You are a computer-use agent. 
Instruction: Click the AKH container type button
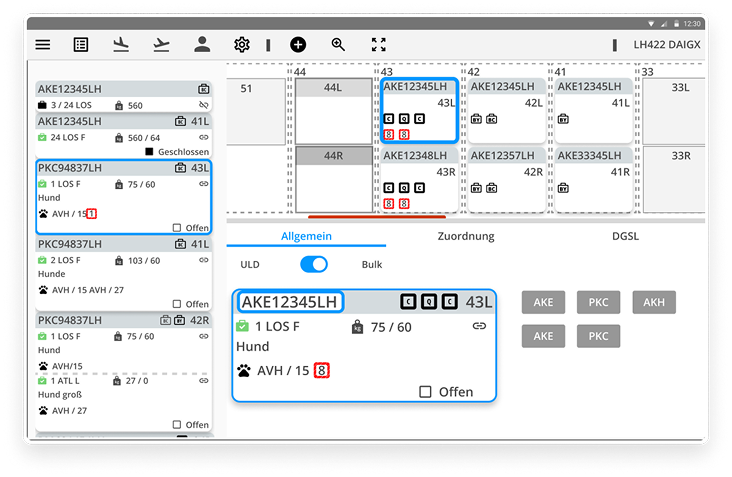tap(654, 302)
